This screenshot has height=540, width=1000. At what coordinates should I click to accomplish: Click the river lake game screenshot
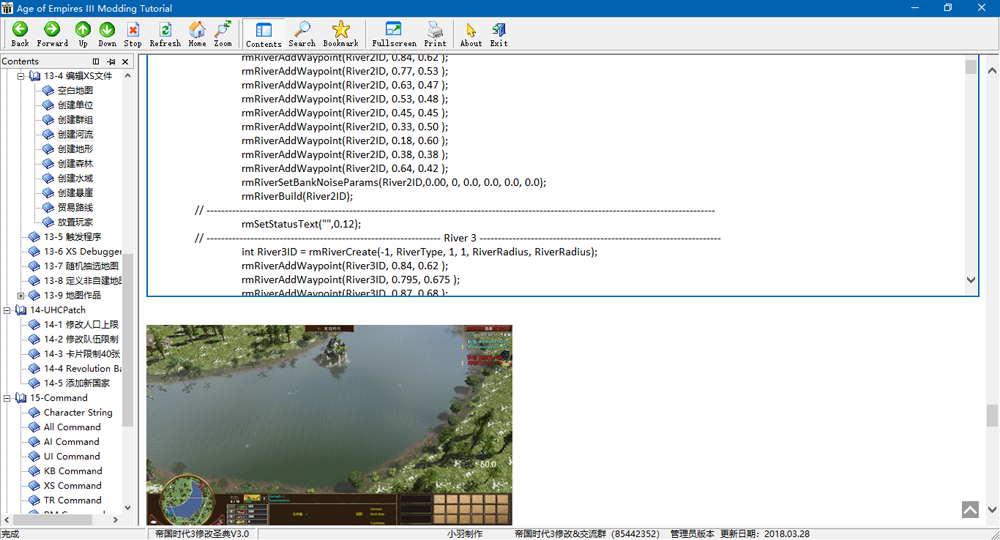pyautogui.click(x=329, y=425)
